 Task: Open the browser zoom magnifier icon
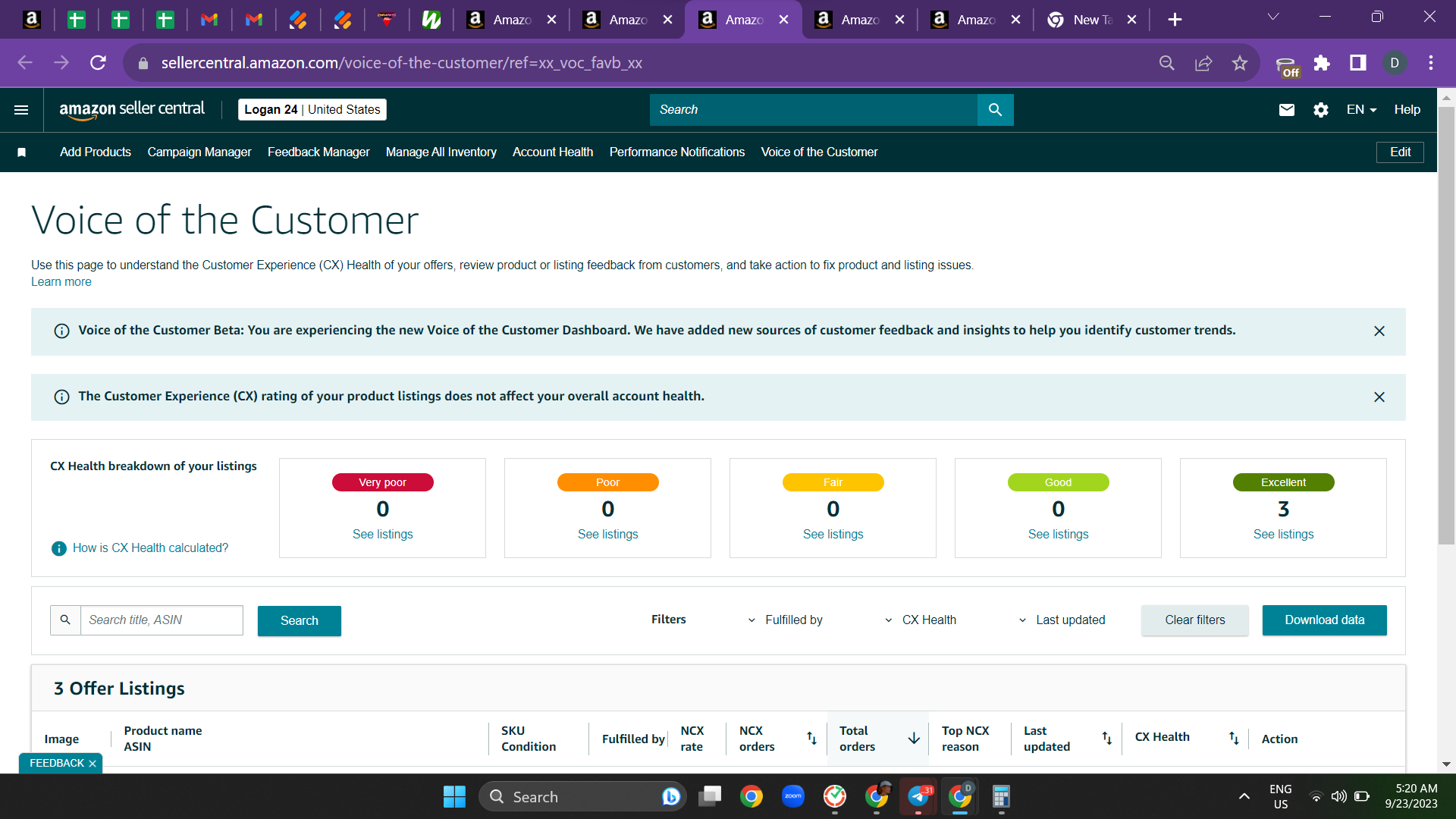coord(1167,63)
